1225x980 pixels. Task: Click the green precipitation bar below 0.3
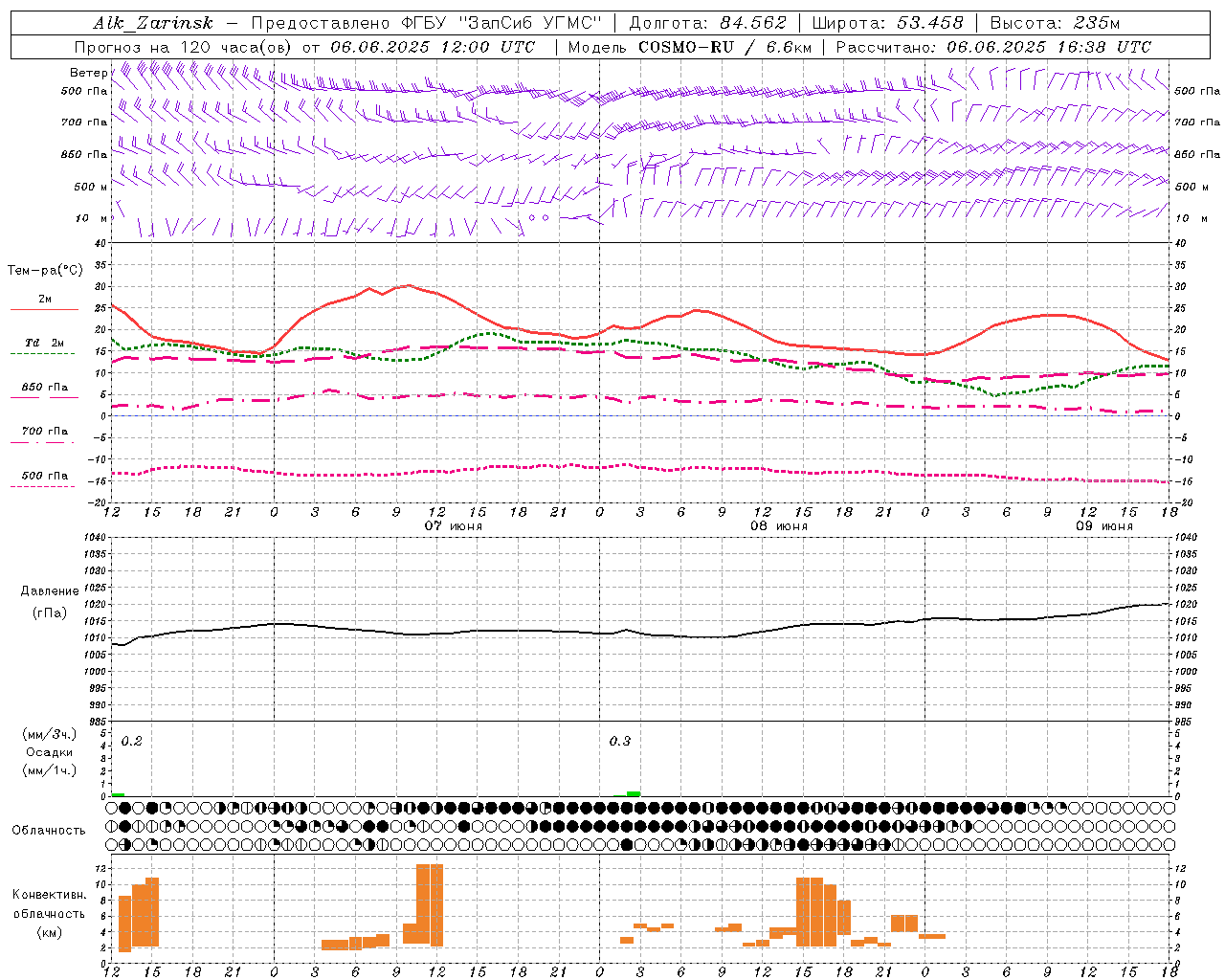pyautogui.click(x=634, y=794)
